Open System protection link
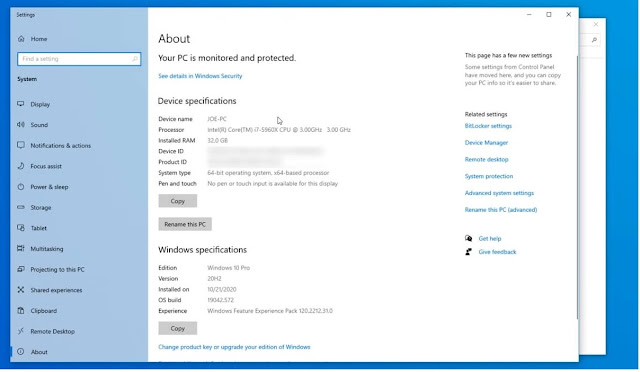640x372 pixels. click(x=489, y=176)
